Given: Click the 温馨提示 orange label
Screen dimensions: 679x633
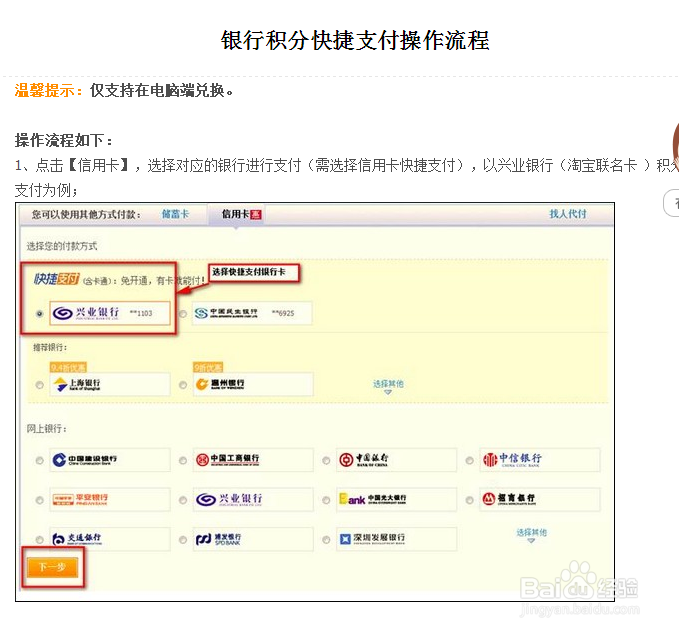Looking at the screenshot, I should click(48, 90).
